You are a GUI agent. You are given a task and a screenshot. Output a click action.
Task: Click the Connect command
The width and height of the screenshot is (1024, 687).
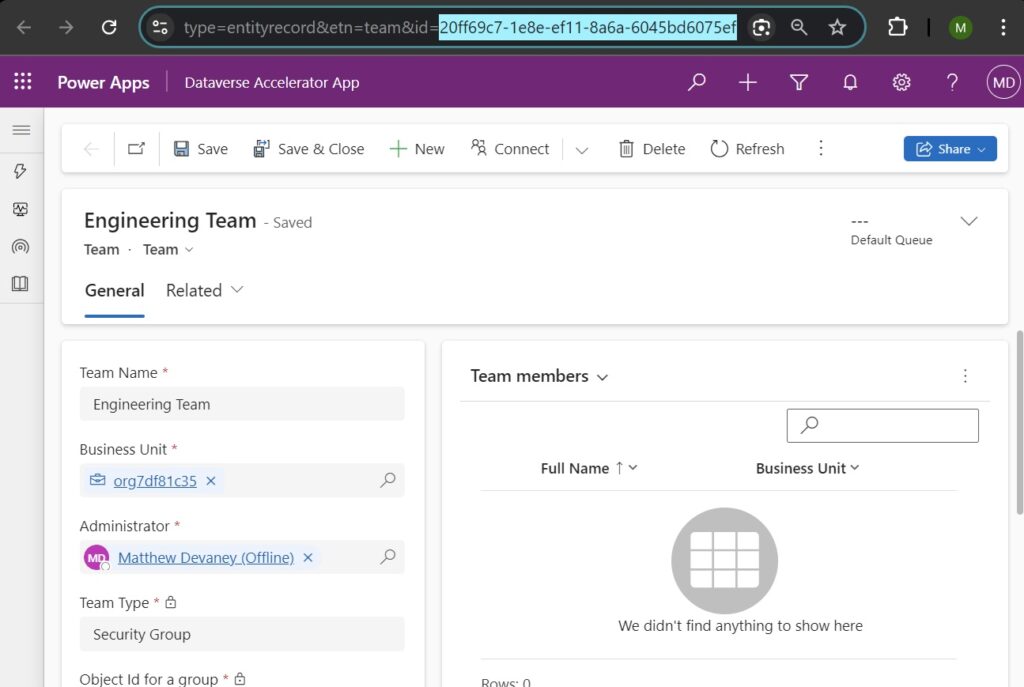click(x=510, y=149)
